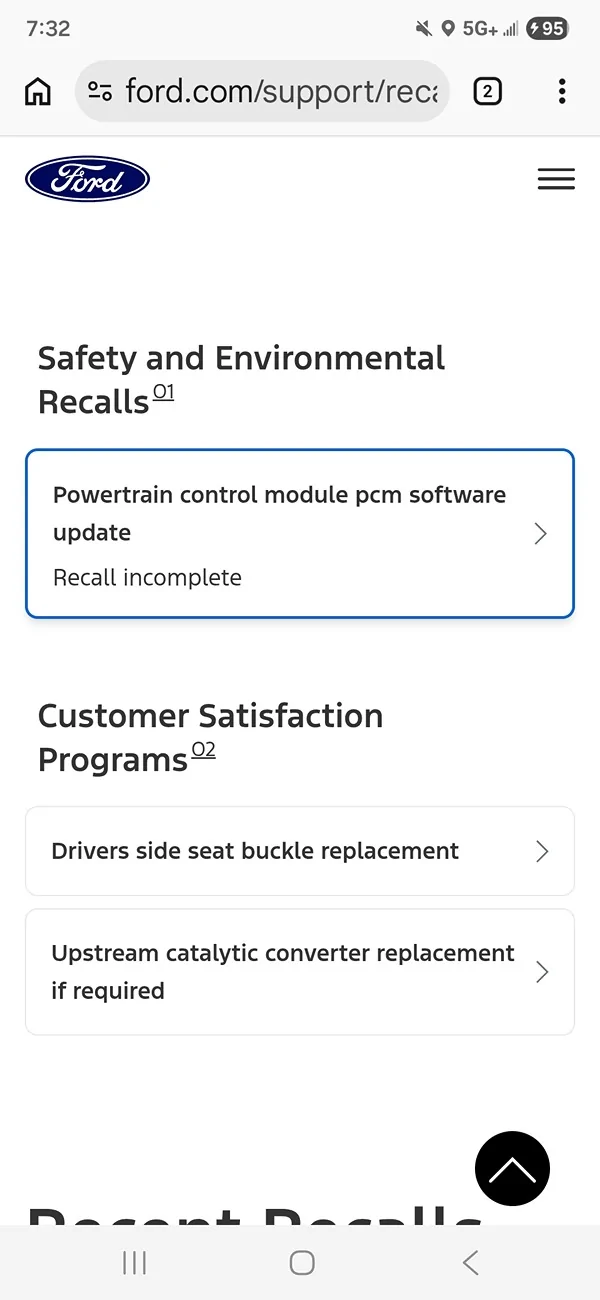The width and height of the screenshot is (600, 1300).
Task: Open the Ford hamburger navigation menu
Action: coord(556,179)
